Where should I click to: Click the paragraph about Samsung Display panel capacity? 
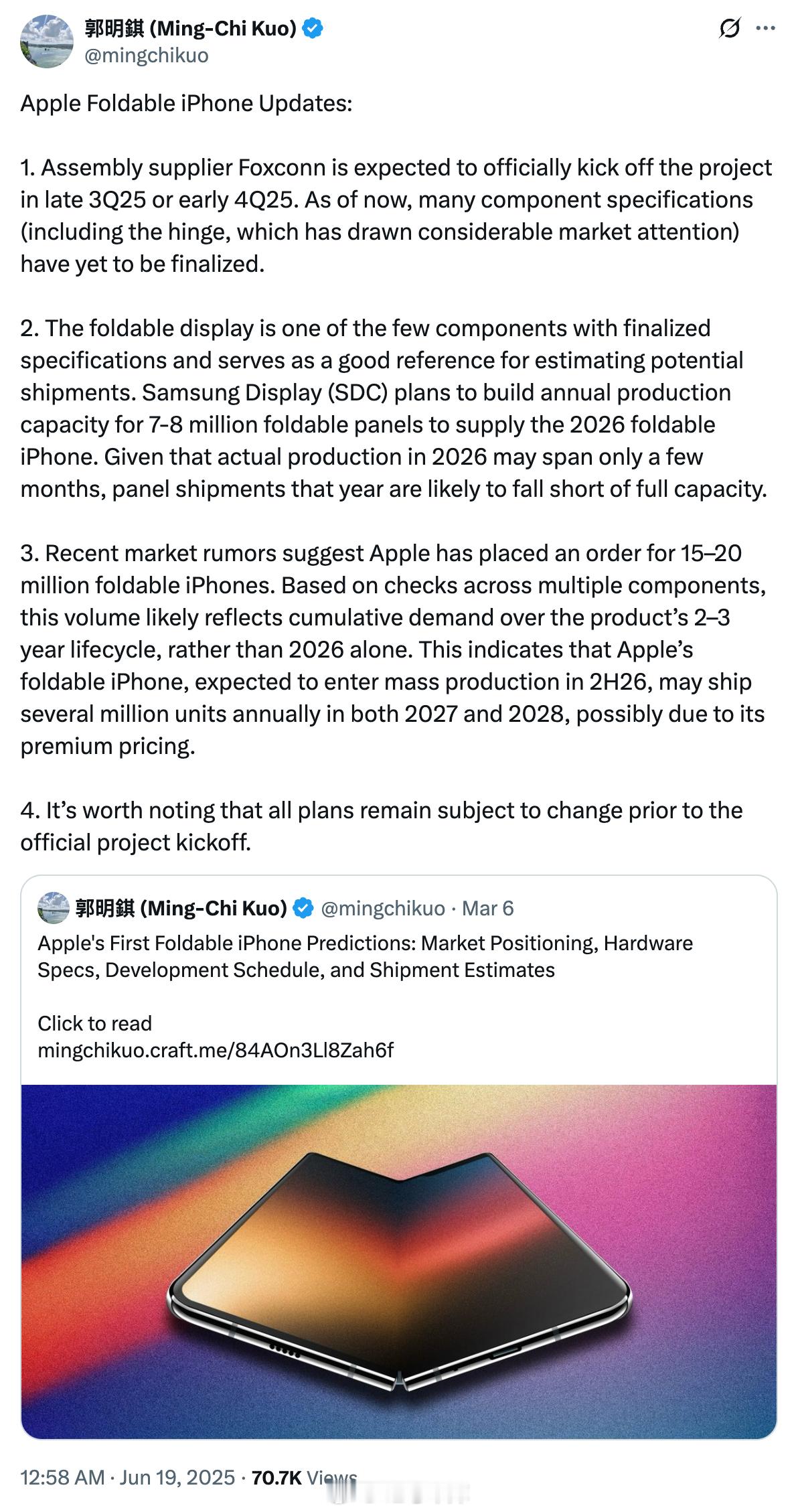tap(394, 408)
